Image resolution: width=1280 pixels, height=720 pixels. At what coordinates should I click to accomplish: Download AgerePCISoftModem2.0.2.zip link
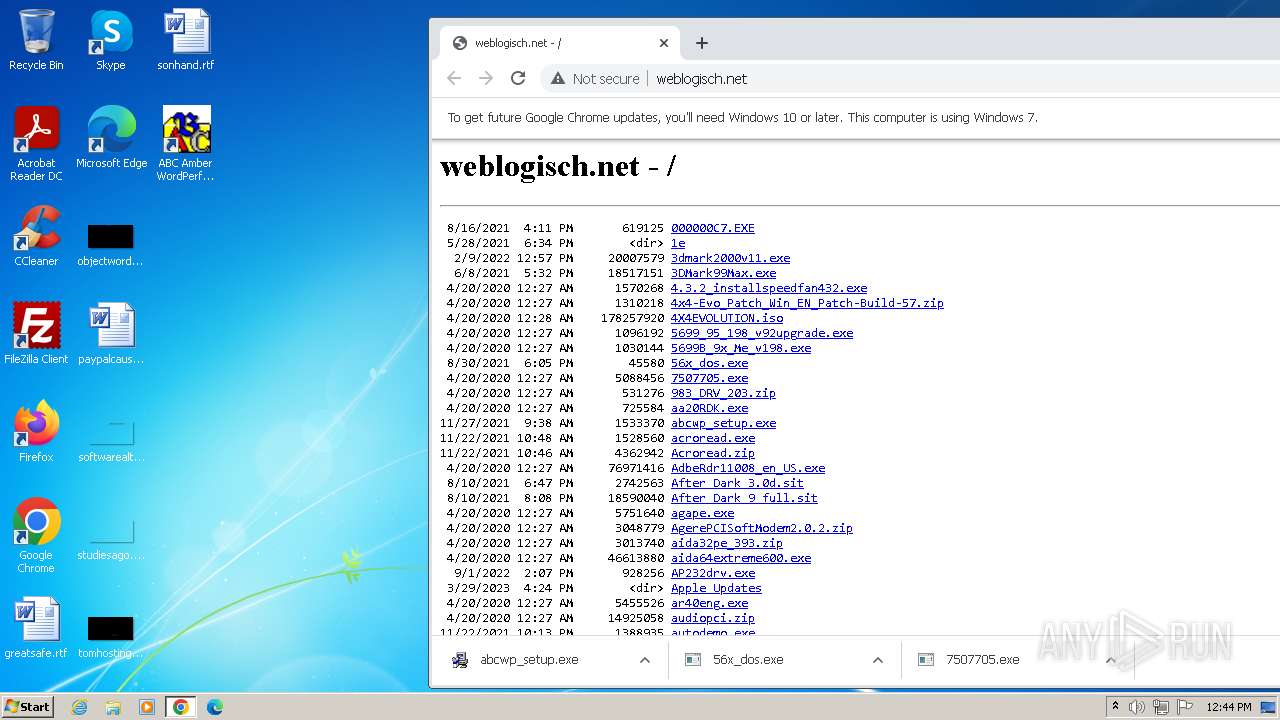click(x=762, y=528)
